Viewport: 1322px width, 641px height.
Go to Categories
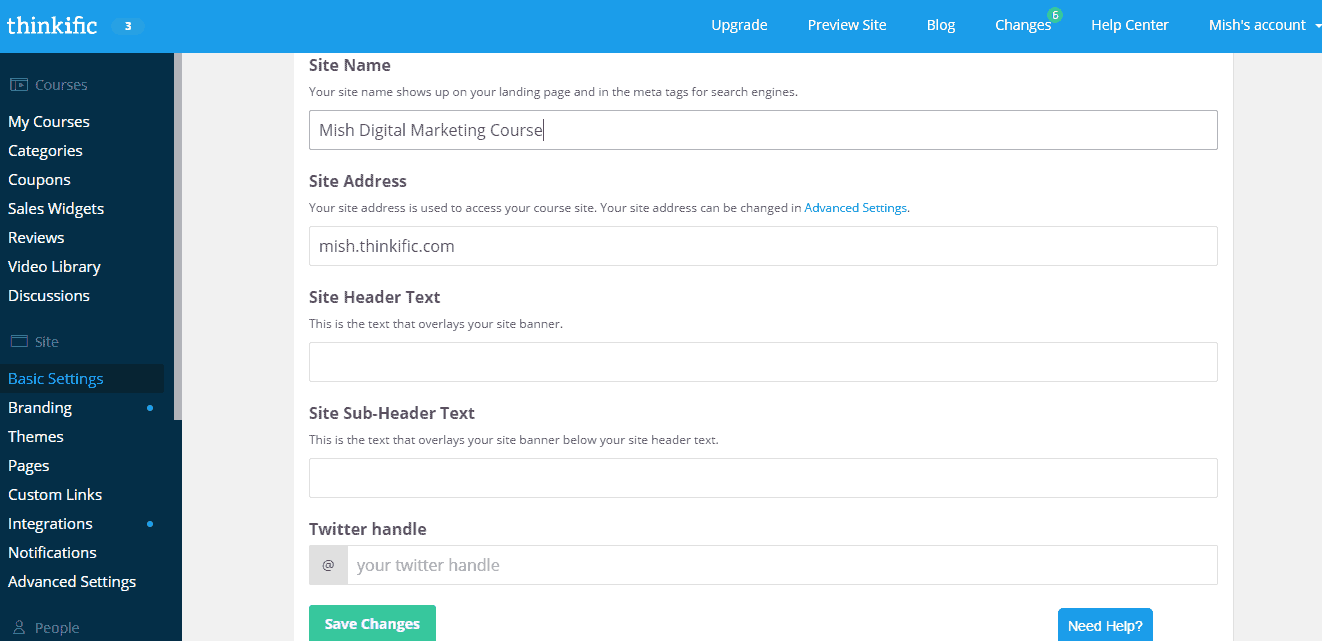tap(45, 151)
